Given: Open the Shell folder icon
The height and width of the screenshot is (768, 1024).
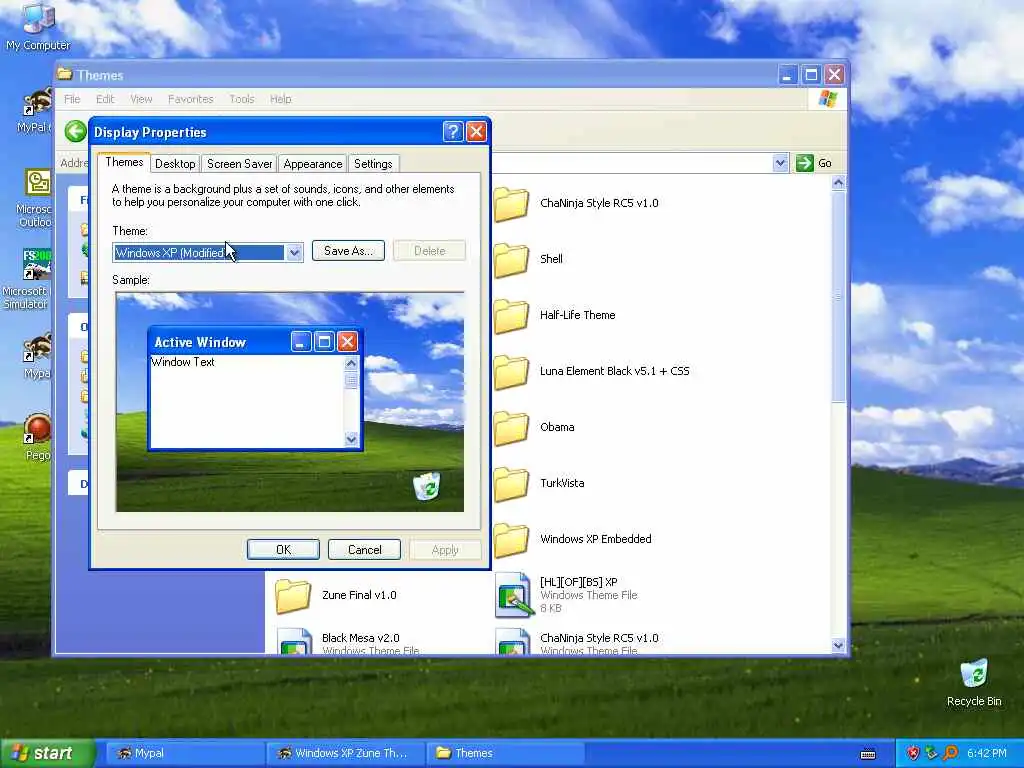Looking at the screenshot, I should tap(511, 260).
